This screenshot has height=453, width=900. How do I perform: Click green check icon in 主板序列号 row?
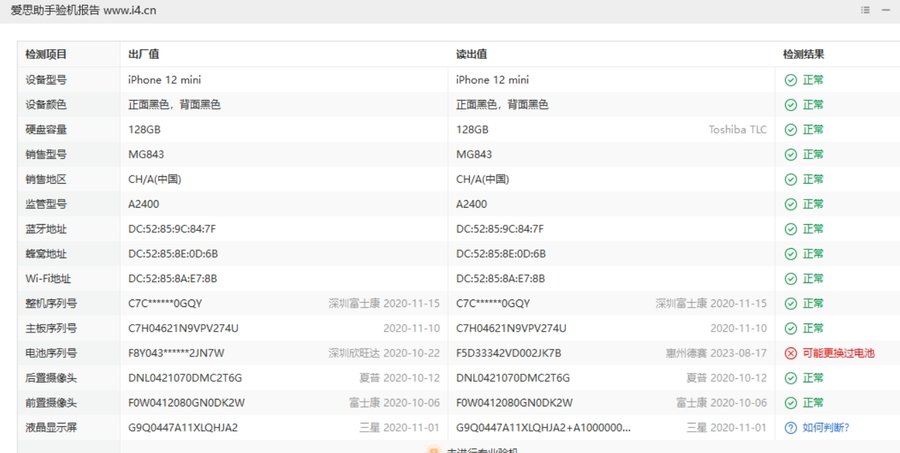(790, 328)
